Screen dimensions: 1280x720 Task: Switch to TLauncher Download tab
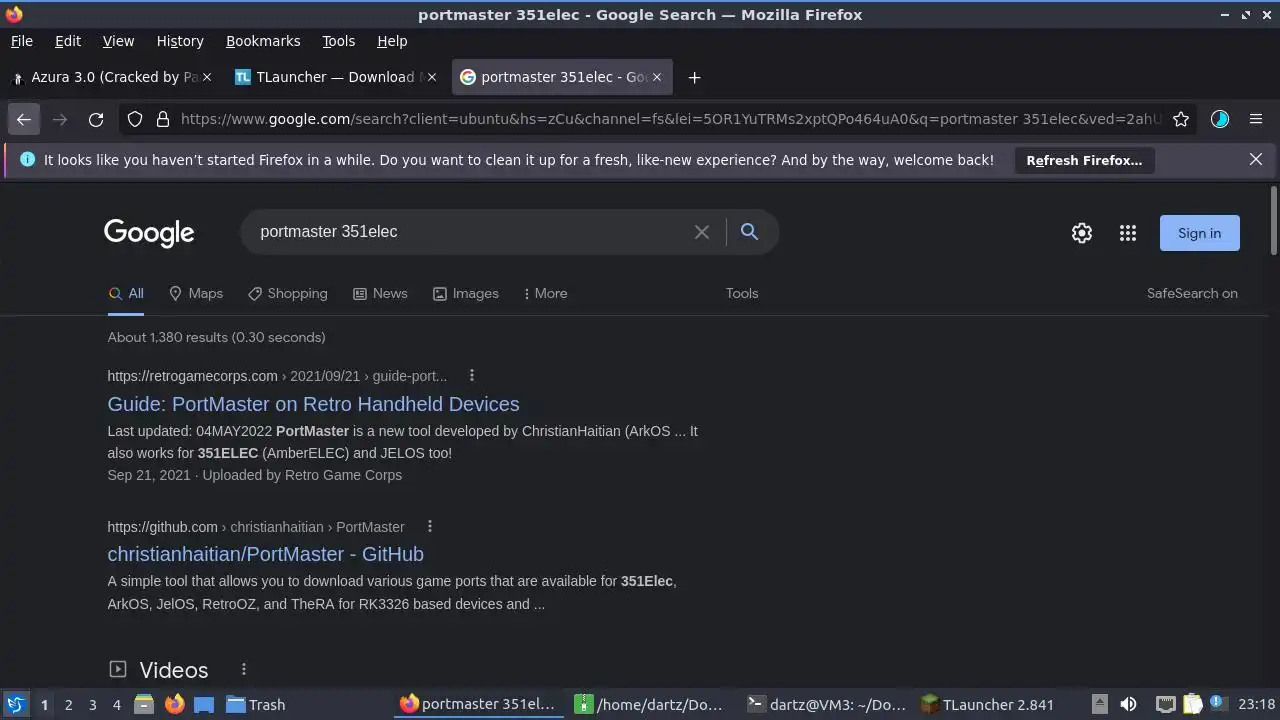(336, 77)
